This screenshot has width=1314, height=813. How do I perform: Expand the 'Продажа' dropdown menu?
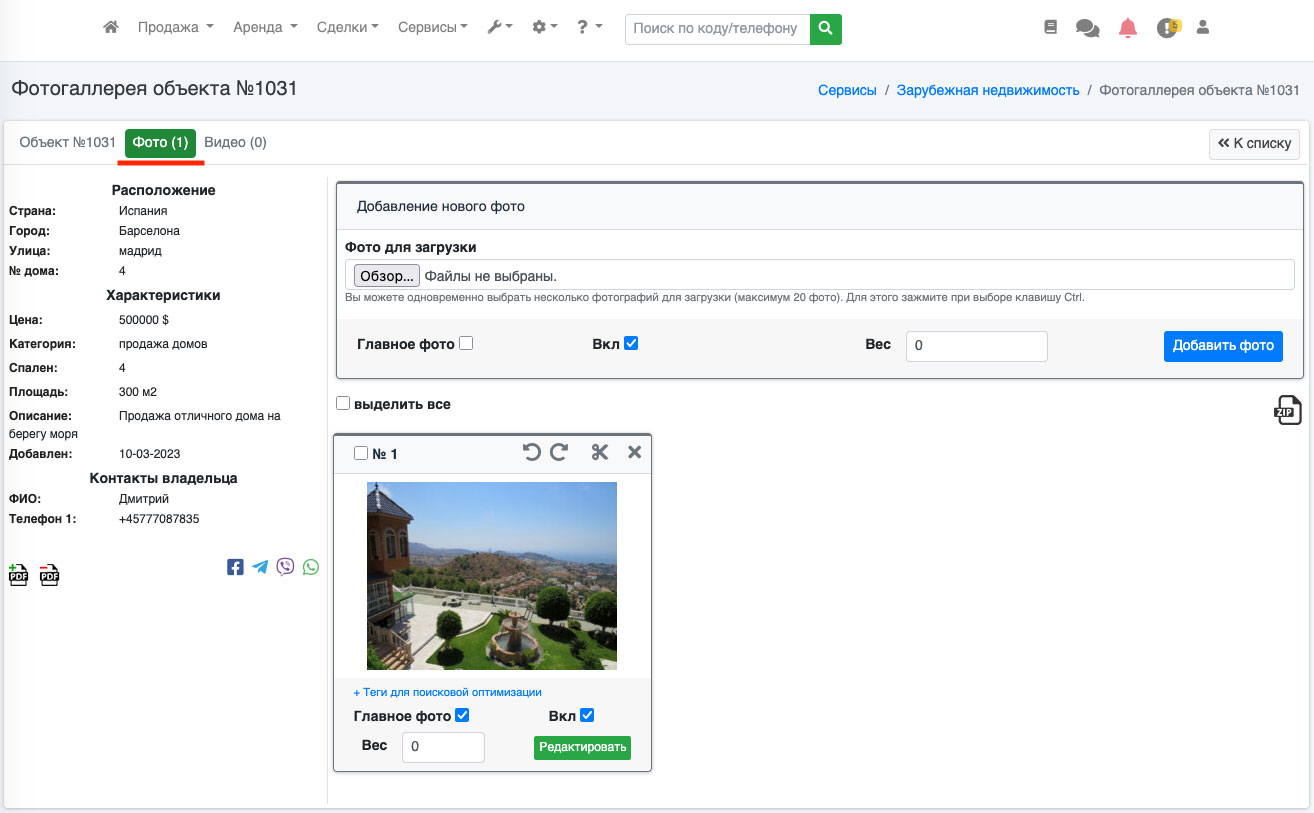(176, 28)
